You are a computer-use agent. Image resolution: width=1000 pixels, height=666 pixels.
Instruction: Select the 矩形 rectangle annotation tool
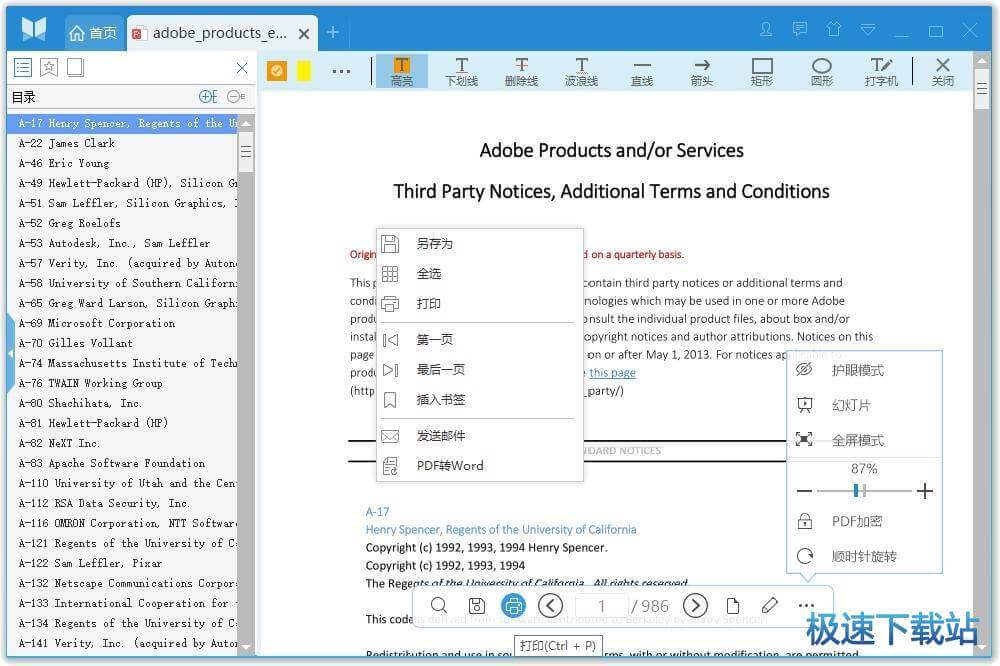pos(761,70)
